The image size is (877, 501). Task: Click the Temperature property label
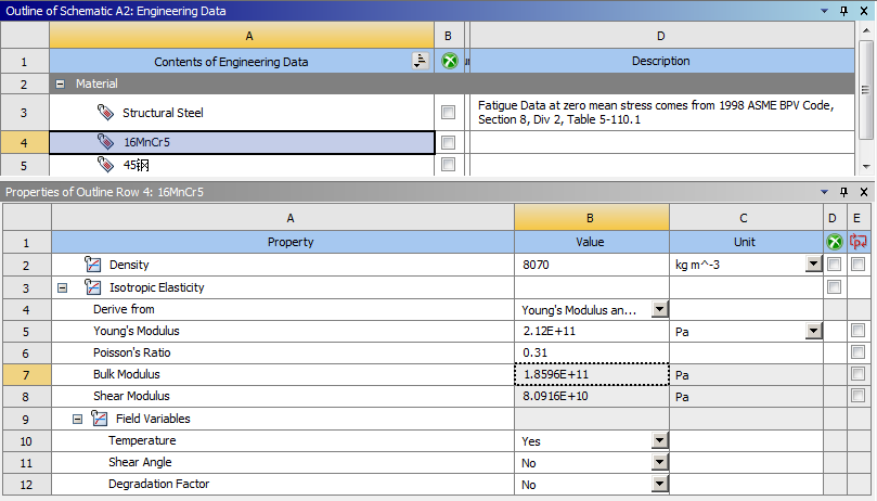(x=142, y=441)
